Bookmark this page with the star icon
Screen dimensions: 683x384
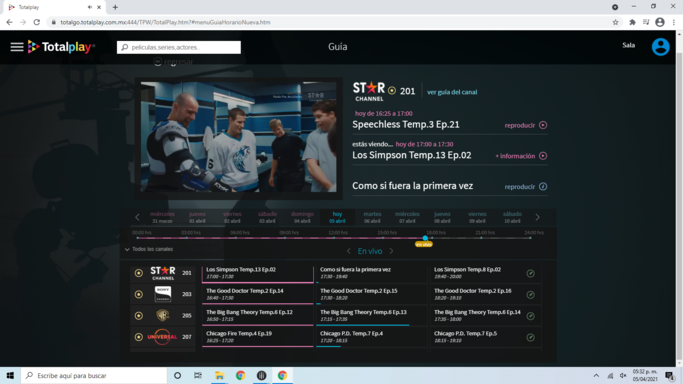coord(615,22)
